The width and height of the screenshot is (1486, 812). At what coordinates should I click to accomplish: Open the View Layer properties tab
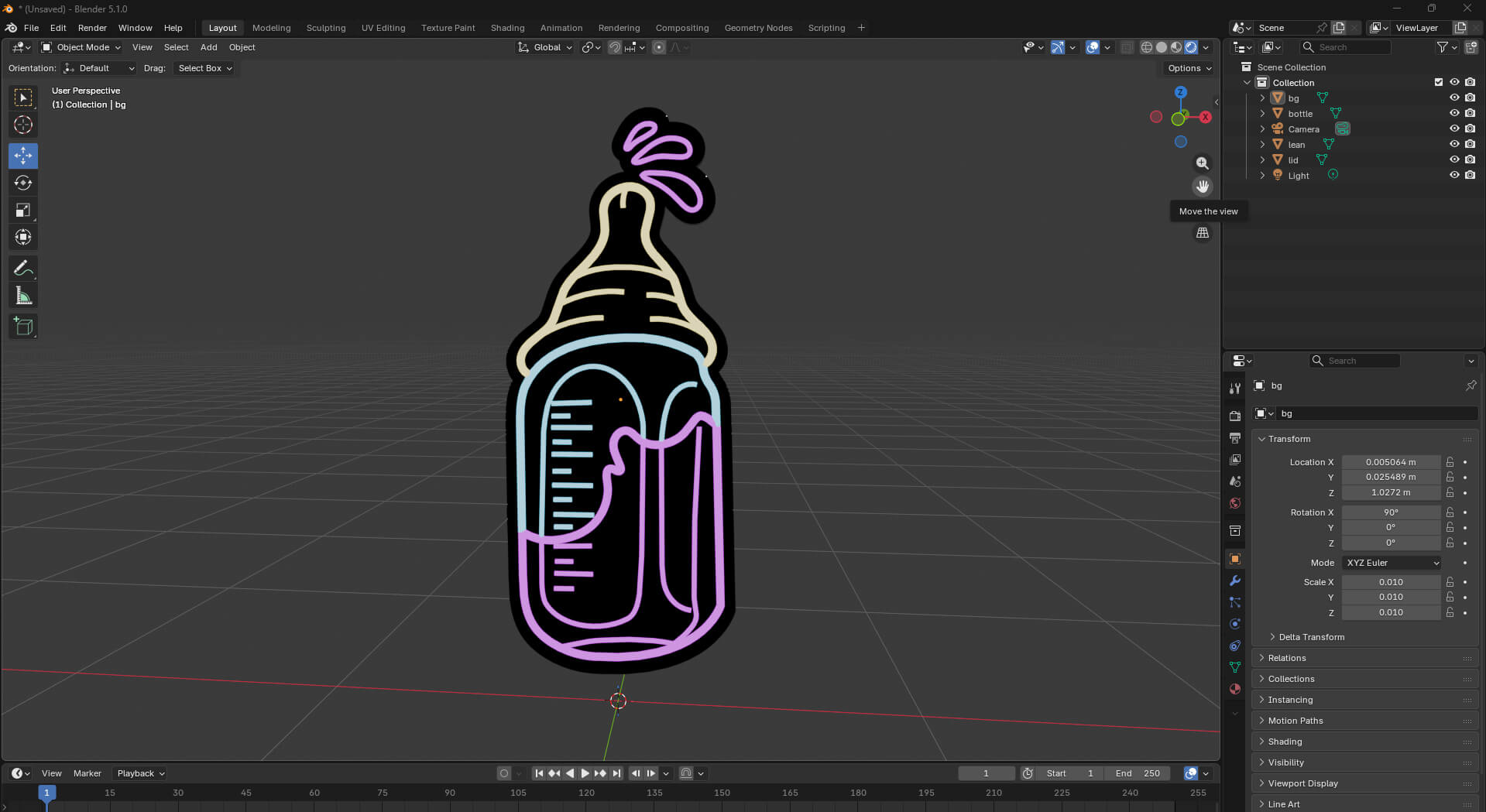click(x=1235, y=460)
